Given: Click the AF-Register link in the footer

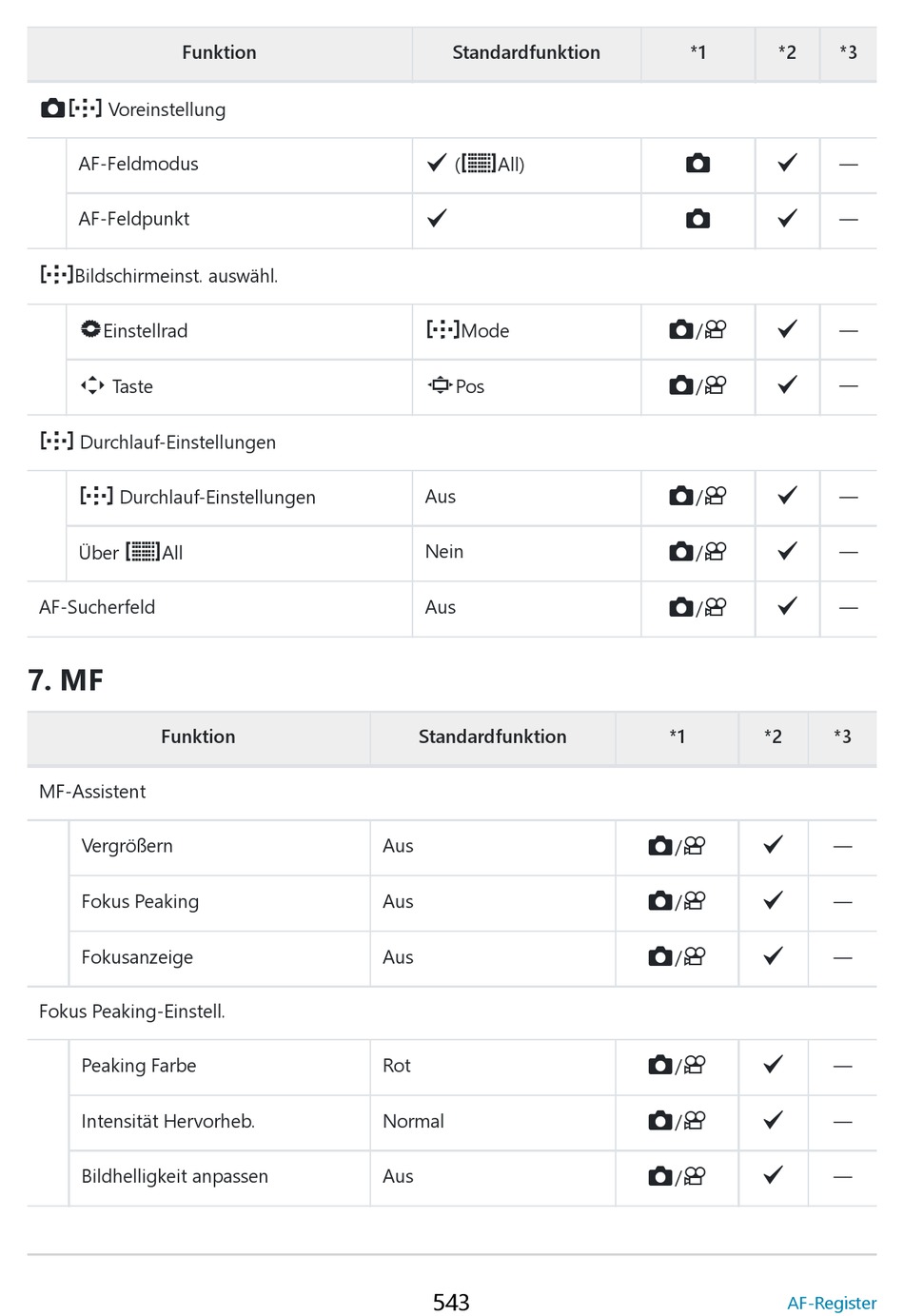Looking at the screenshot, I should (831, 1303).
